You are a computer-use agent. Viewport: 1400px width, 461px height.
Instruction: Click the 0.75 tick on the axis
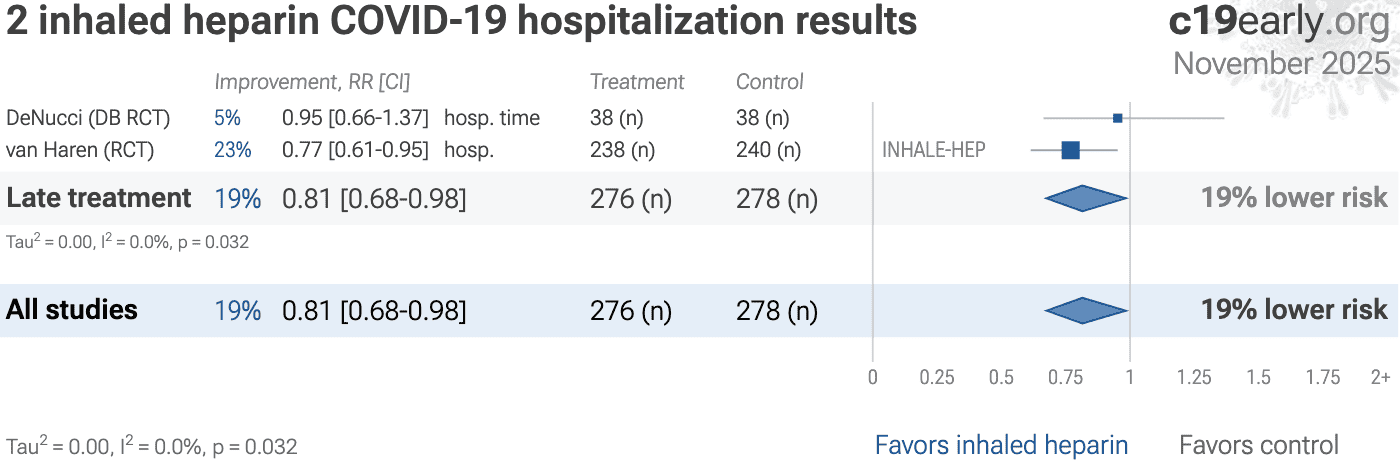[x=1065, y=377]
